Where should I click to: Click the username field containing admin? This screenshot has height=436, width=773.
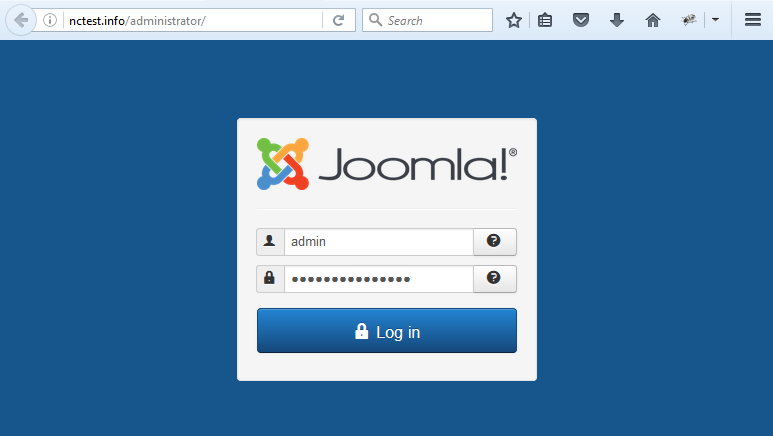point(379,242)
